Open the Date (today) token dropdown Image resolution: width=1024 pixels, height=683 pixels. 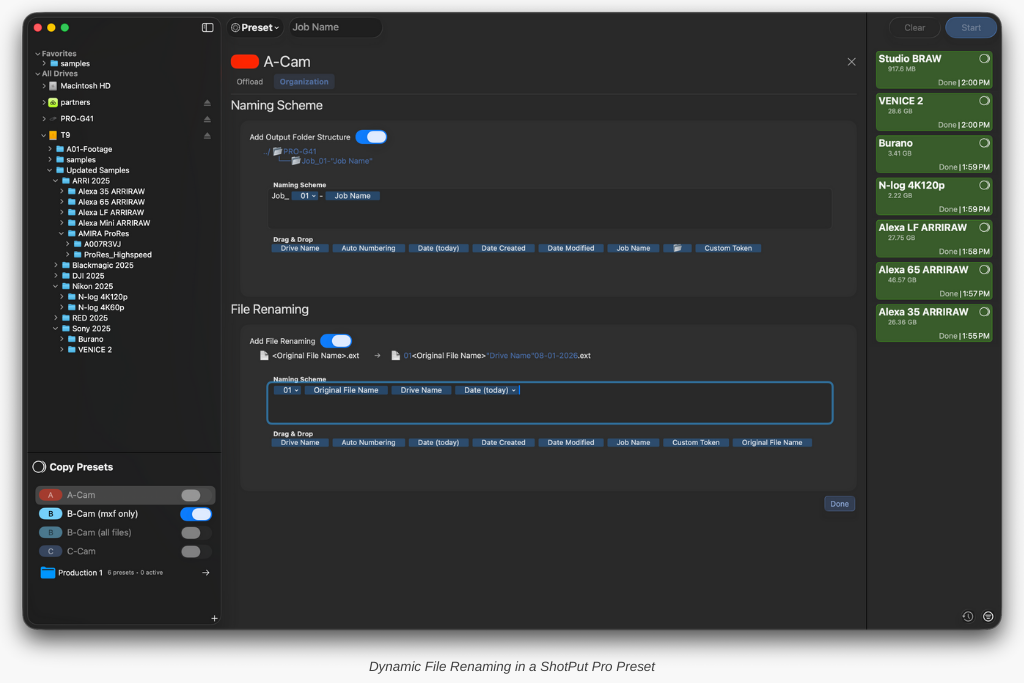click(x=514, y=390)
